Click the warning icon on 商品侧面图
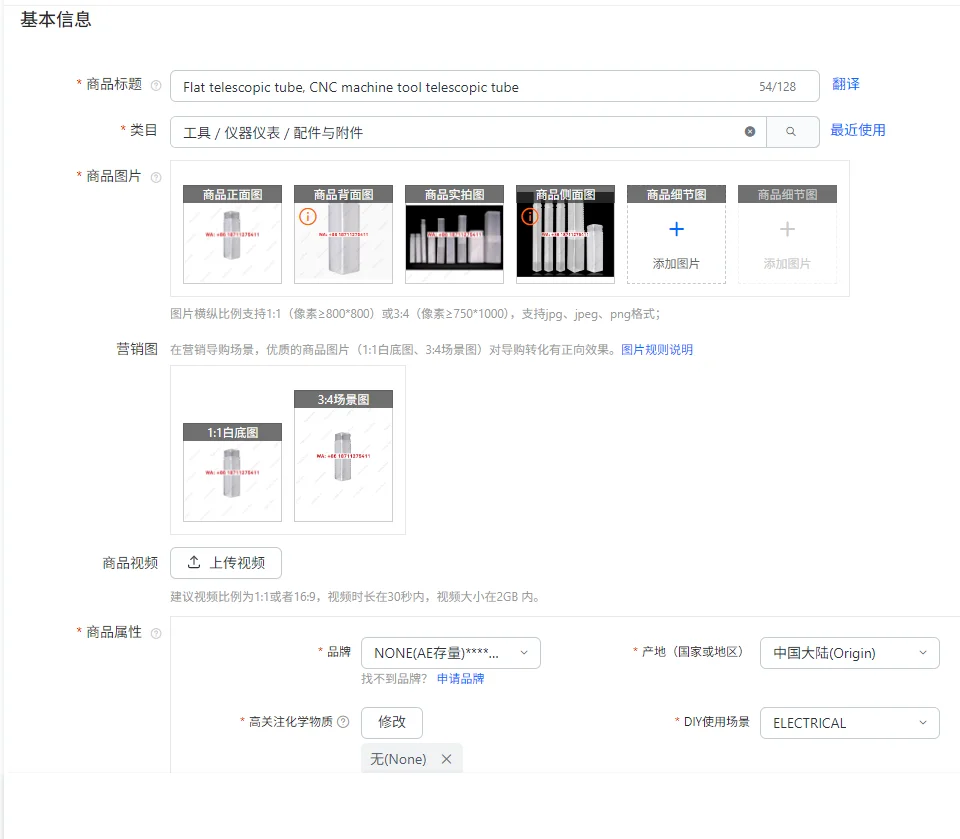Image resolution: width=960 pixels, height=839 pixels. click(529, 216)
